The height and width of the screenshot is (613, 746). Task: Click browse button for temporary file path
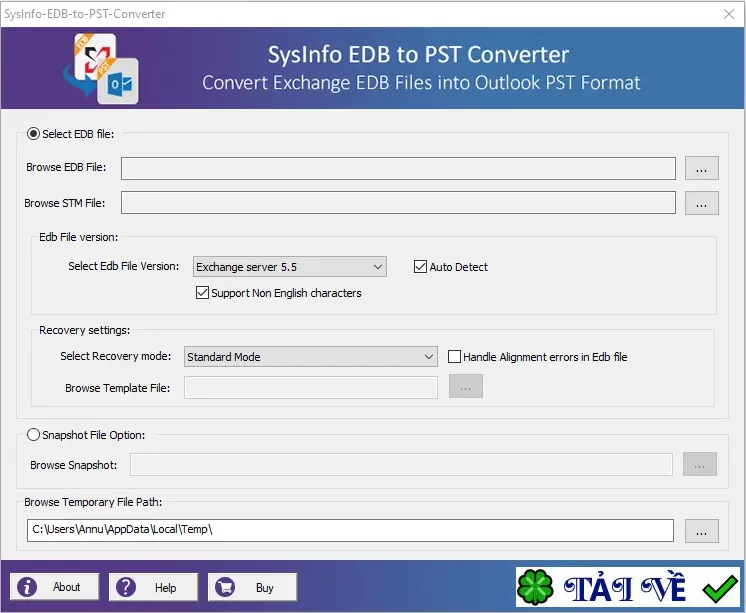[701, 531]
